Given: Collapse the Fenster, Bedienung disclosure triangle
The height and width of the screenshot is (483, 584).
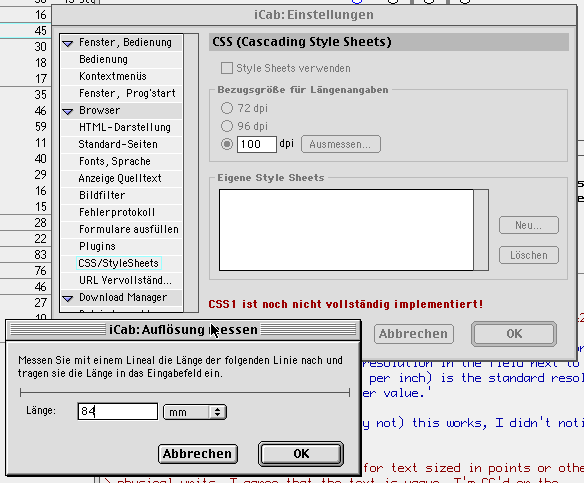Looking at the screenshot, I should click(68, 44).
